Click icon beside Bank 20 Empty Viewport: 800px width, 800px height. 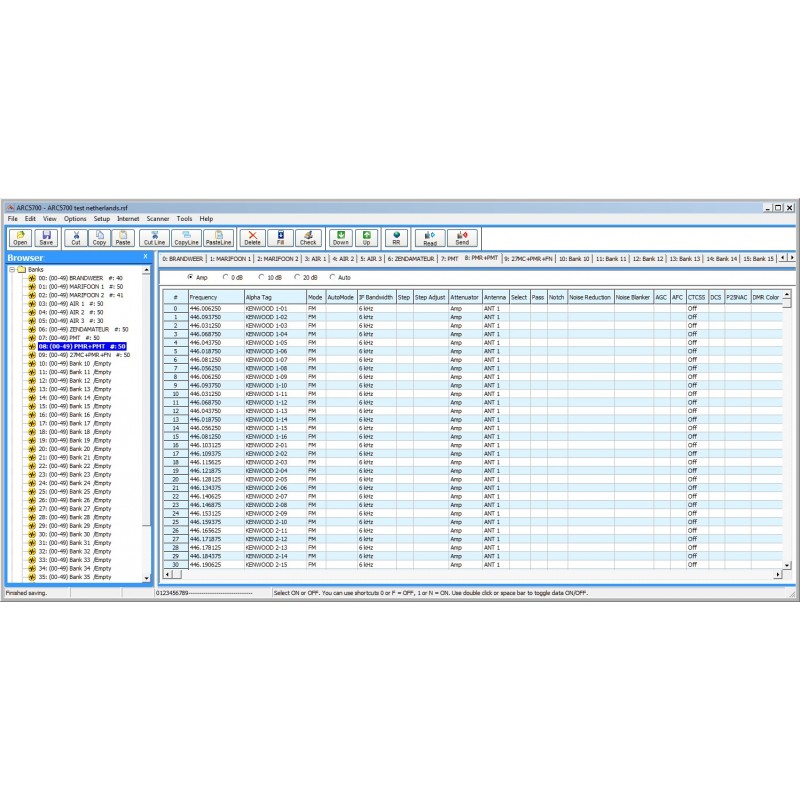click(32, 449)
